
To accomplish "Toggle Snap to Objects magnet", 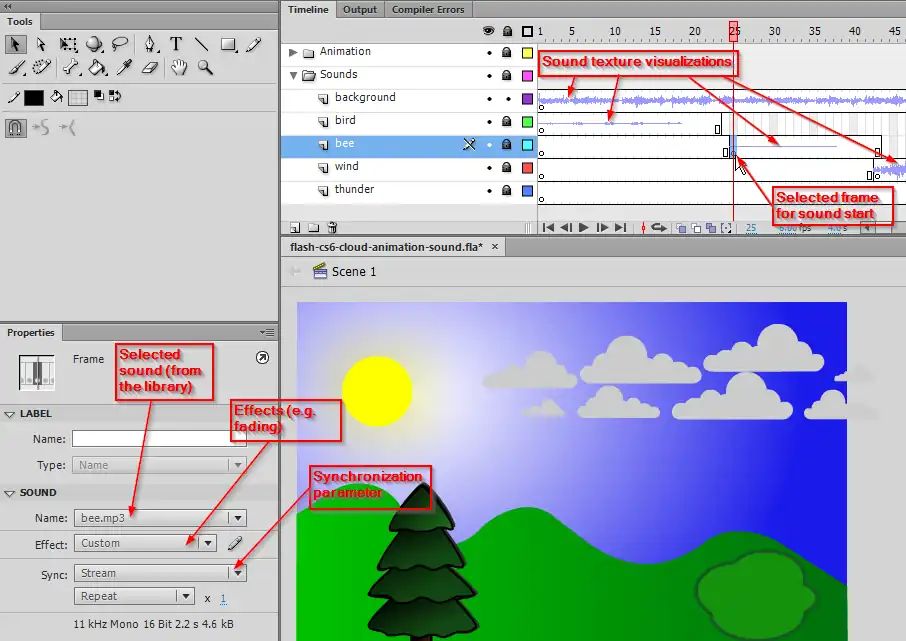I will (16, 128).
